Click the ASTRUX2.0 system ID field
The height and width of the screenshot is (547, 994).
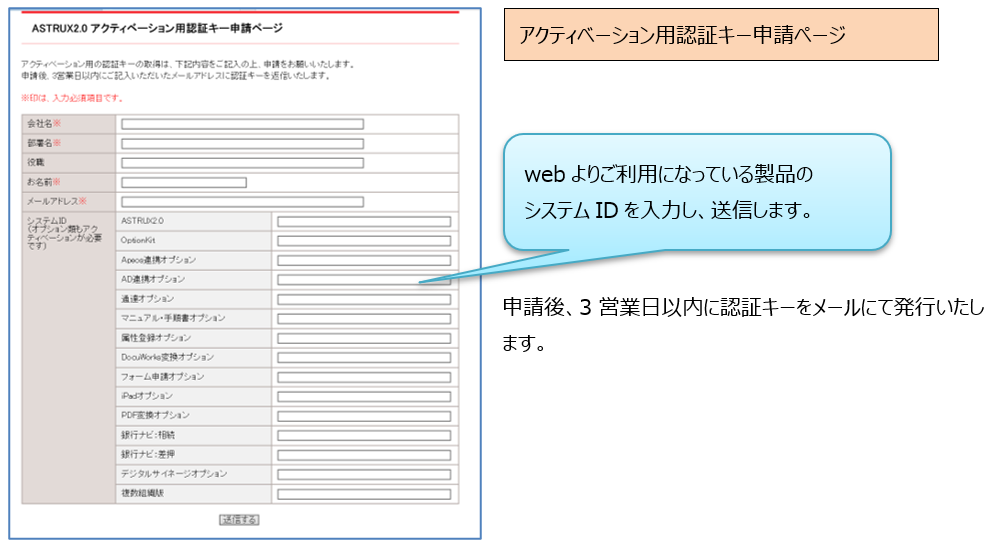[x=364, y=222]
